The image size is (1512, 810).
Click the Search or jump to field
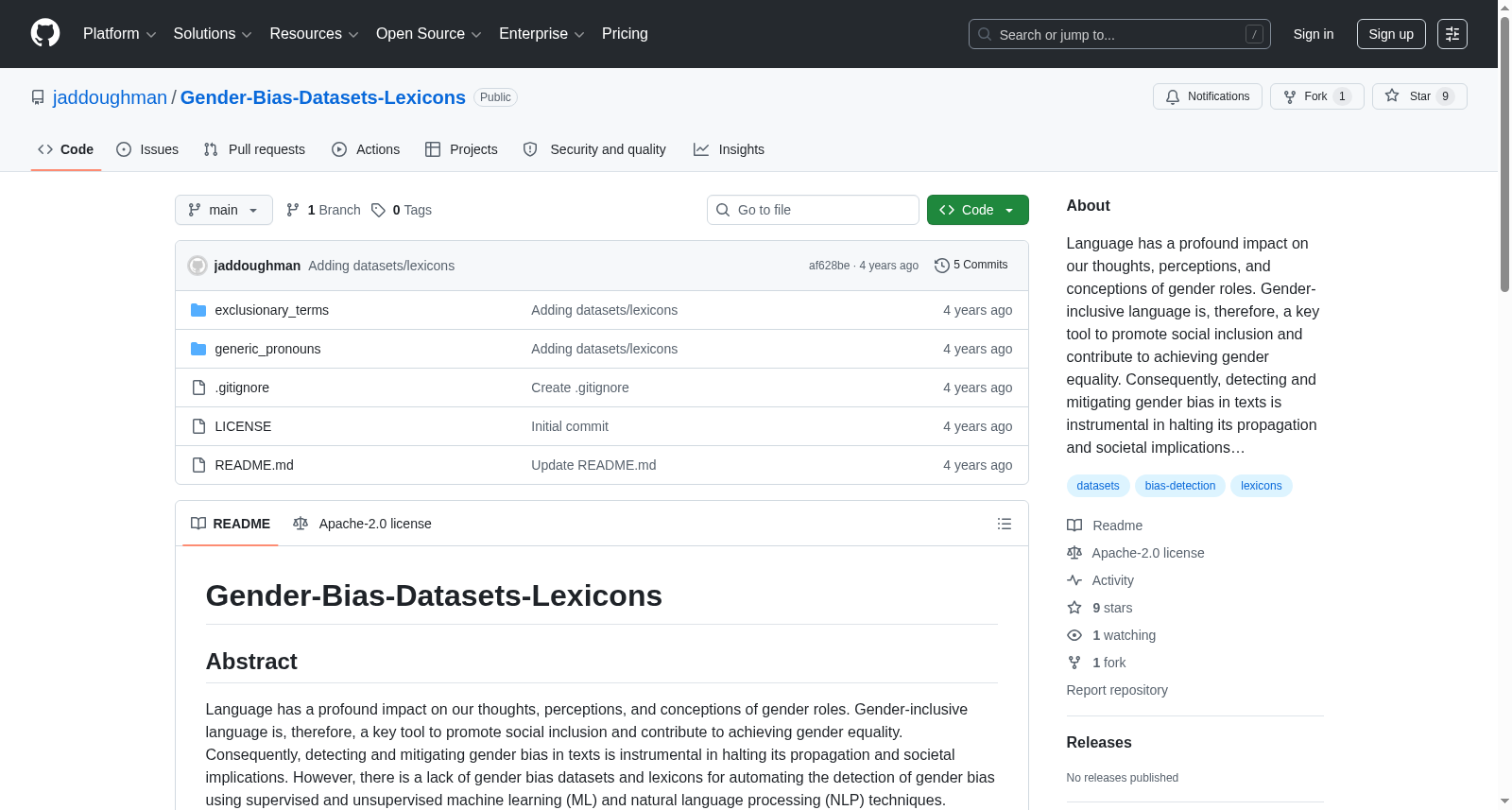(x=1120, y=34)
